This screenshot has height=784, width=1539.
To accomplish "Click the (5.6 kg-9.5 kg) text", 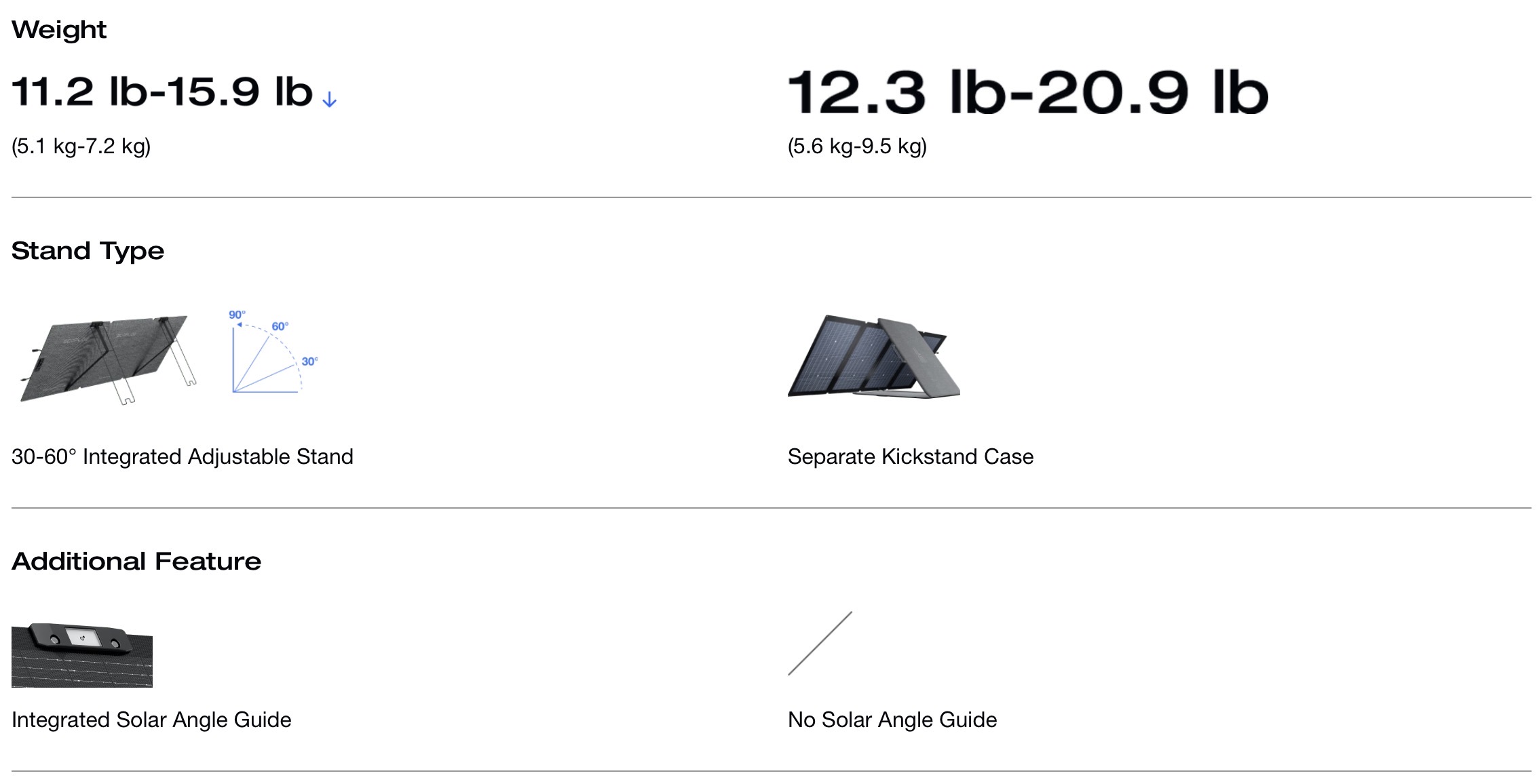I will (x=857, y=146).
